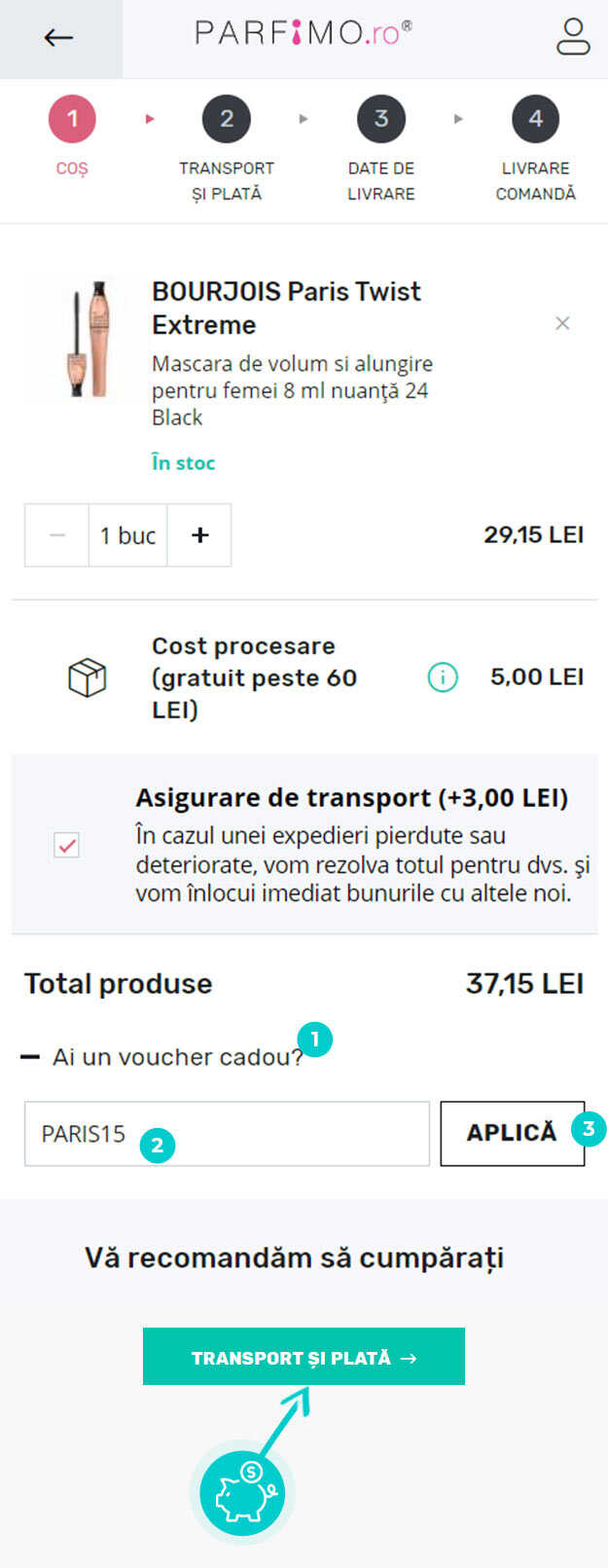Select step 1 COȘ tab
This screenshot has height=1568, width=608.
click(x=72, y=136)
